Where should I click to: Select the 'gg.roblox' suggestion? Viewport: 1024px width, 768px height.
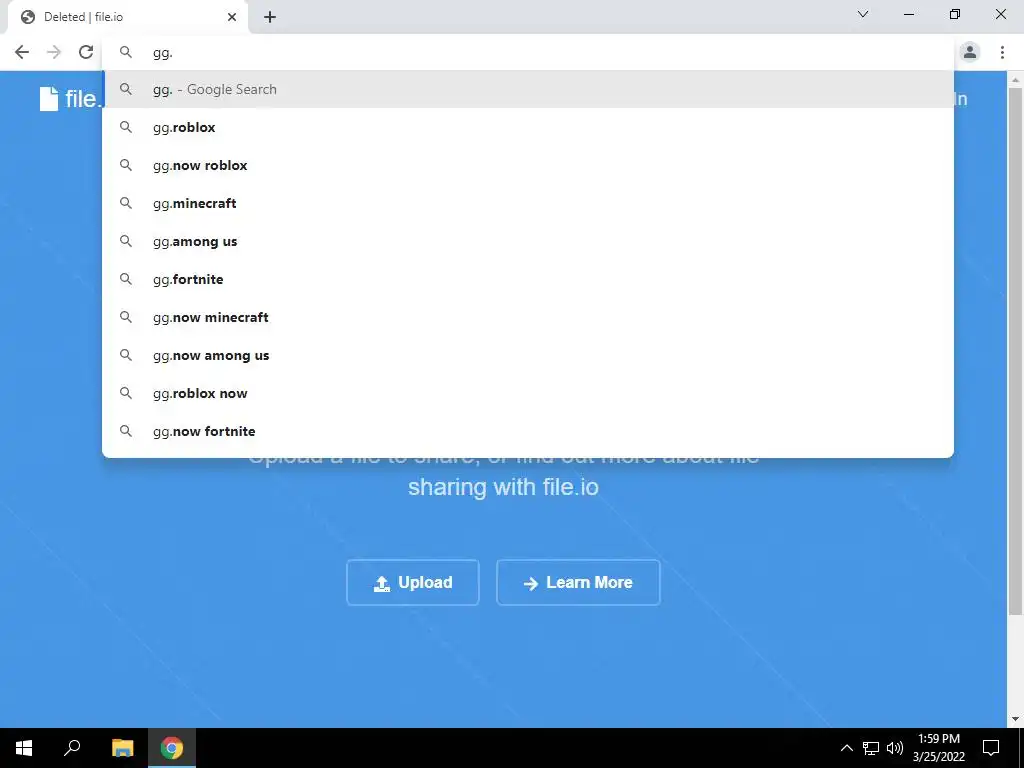[528, 127]
